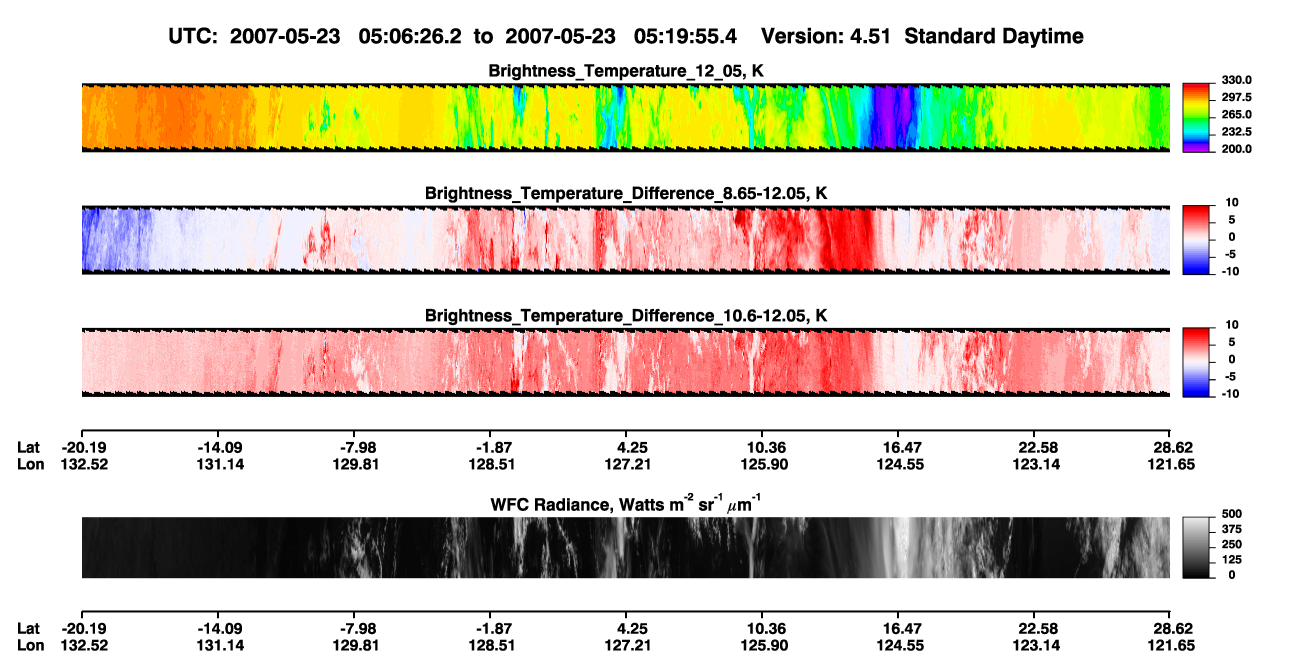Image resolution: width=1300 pixels, height=667 pixels.
Task: Click the UTC time range in the title
Action: pos(455,36)
